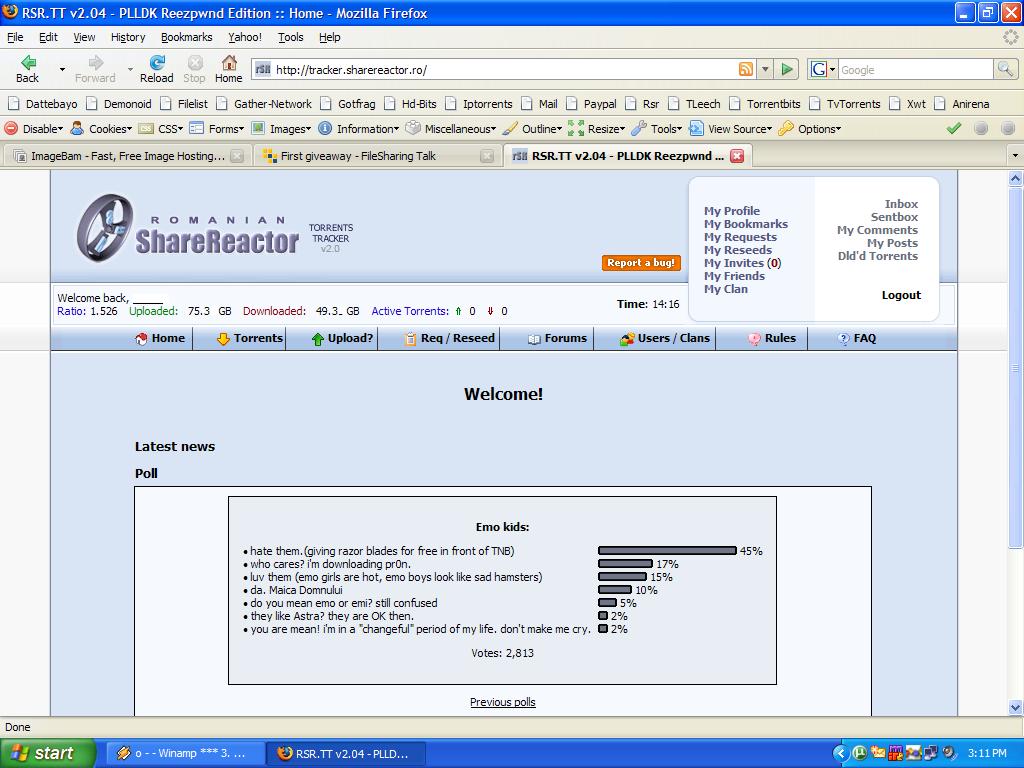
Task: Click the Windows Start button
Action: coord(46,753)
